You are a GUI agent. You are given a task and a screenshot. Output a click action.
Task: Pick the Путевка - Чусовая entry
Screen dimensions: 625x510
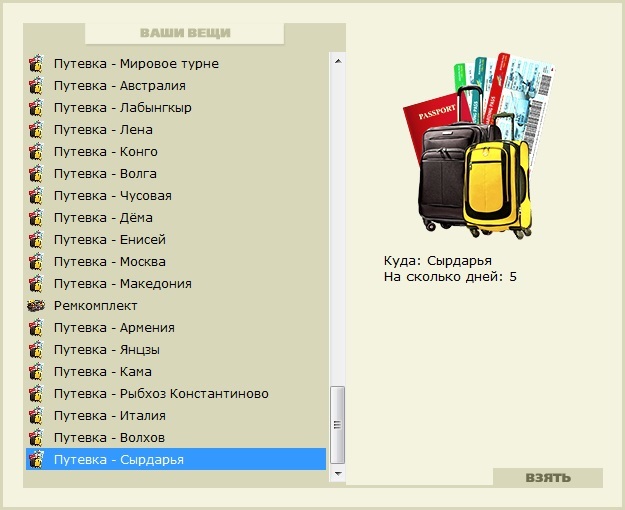pyautogui.click(x=176, y=196)
